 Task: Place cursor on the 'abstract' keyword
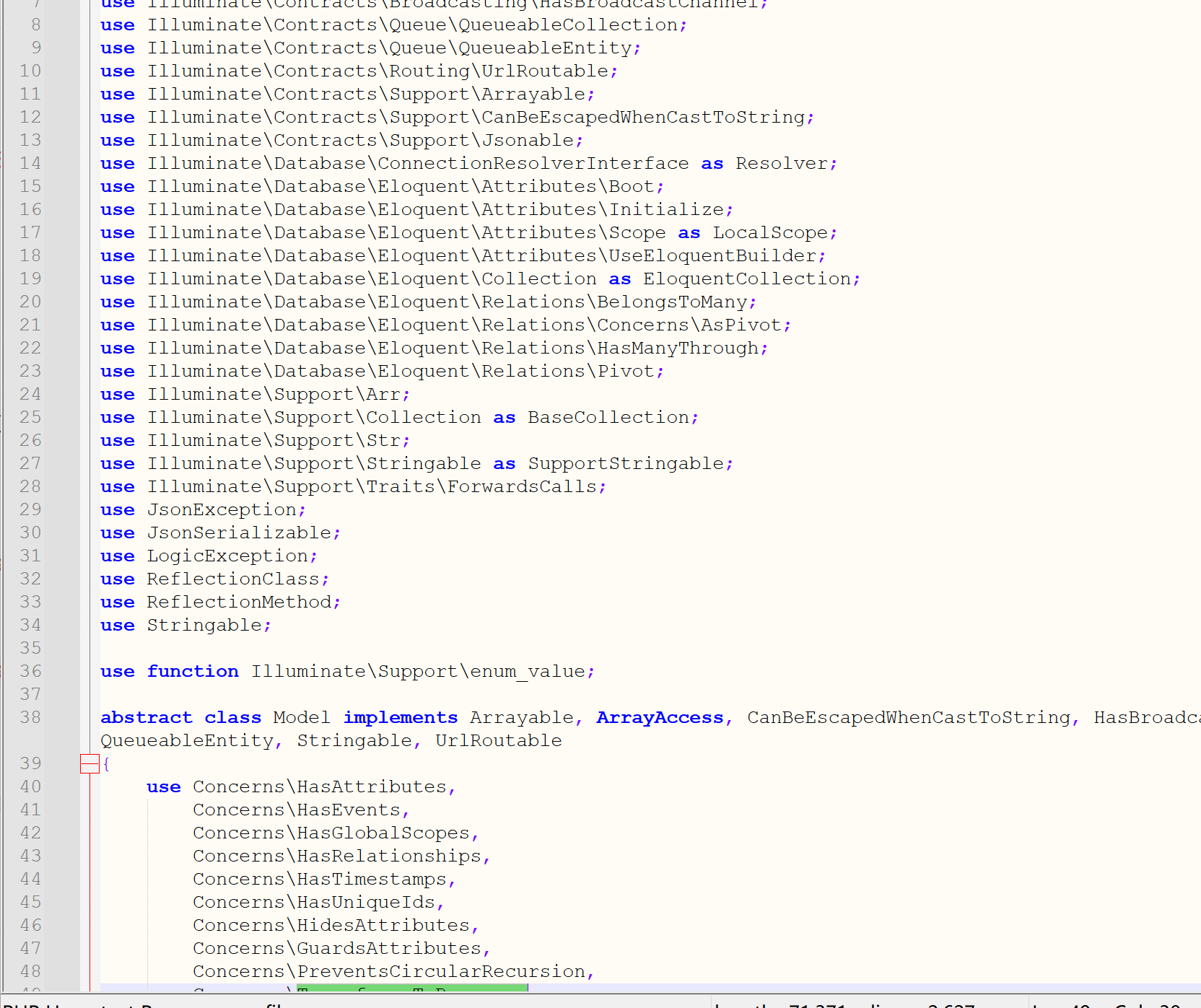click(x=146, y=717)
